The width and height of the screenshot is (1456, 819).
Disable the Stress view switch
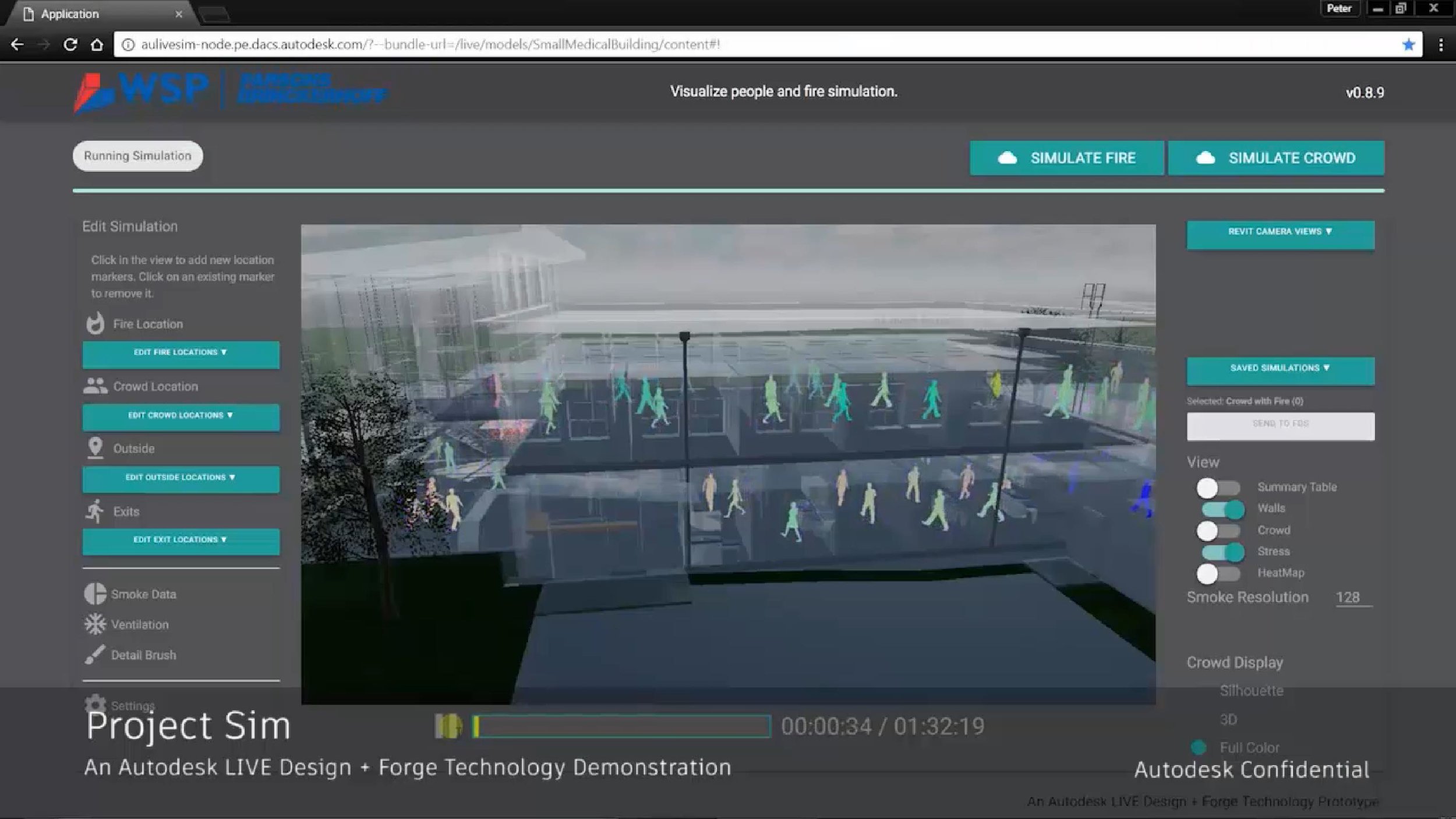(x=1222, y=552)
